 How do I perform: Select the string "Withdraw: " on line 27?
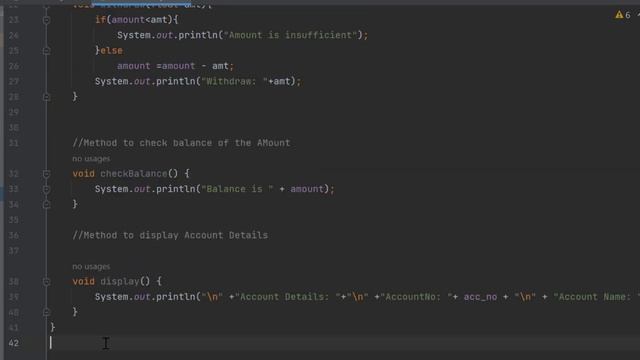tap(235, 81)
